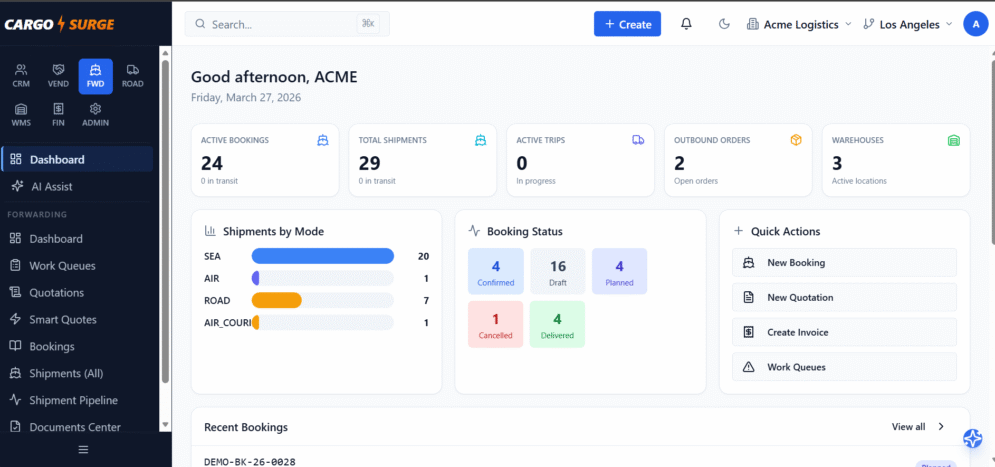
Task: Open the FIN finance module
Action: [x=58, y=115]
